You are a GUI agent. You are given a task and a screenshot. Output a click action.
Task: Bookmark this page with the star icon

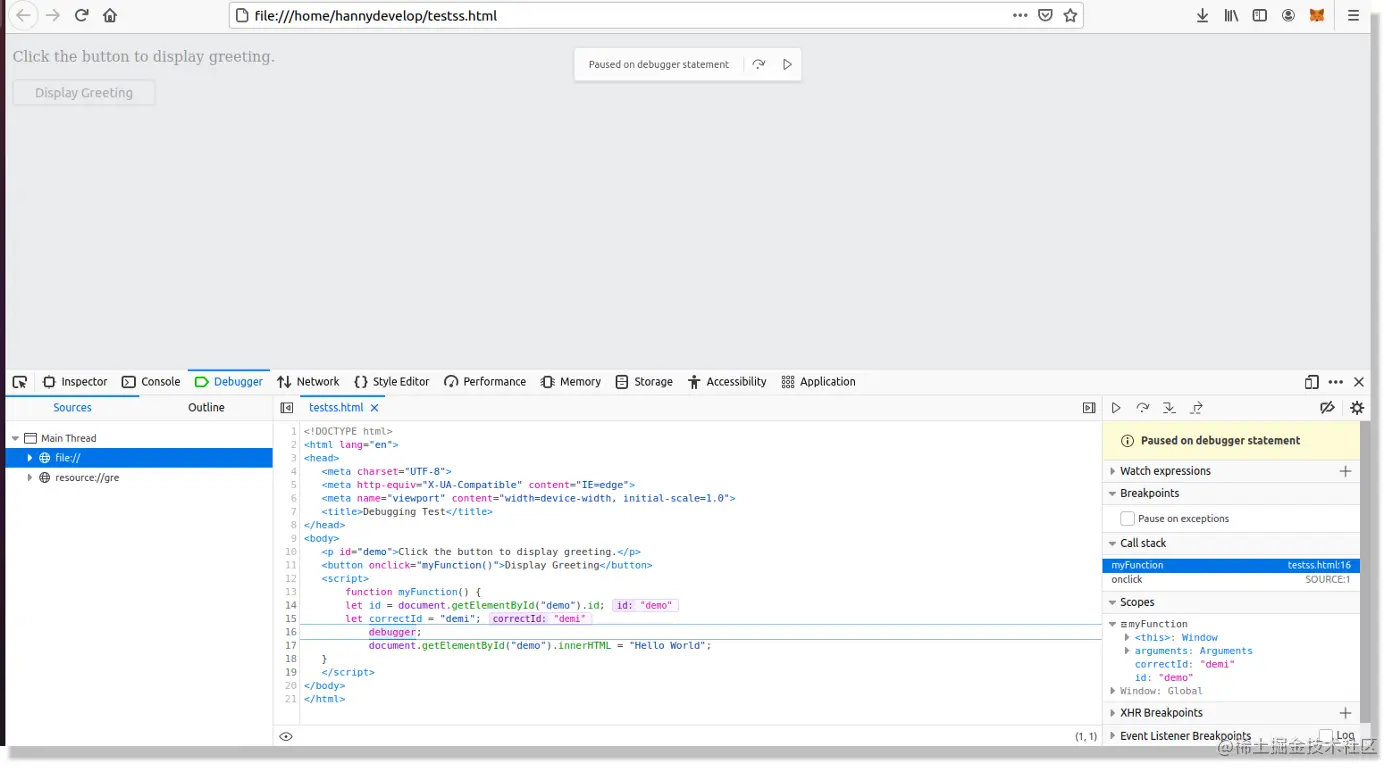[x=1070, y=15]
